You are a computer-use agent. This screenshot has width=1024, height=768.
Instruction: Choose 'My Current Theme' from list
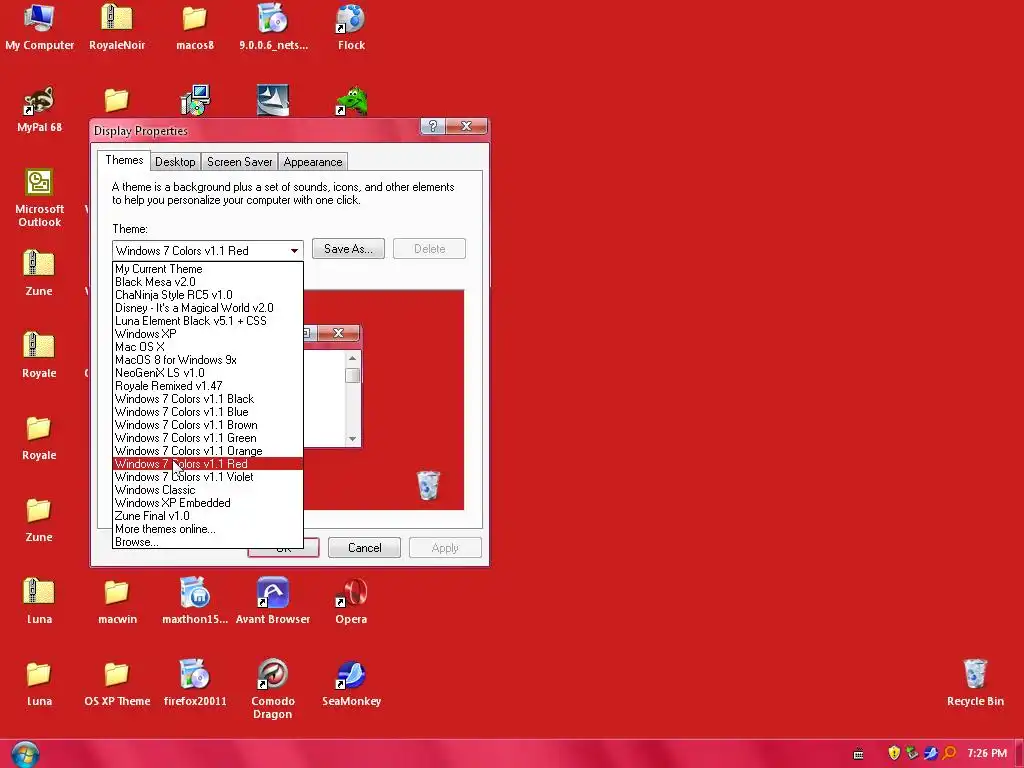208,269
